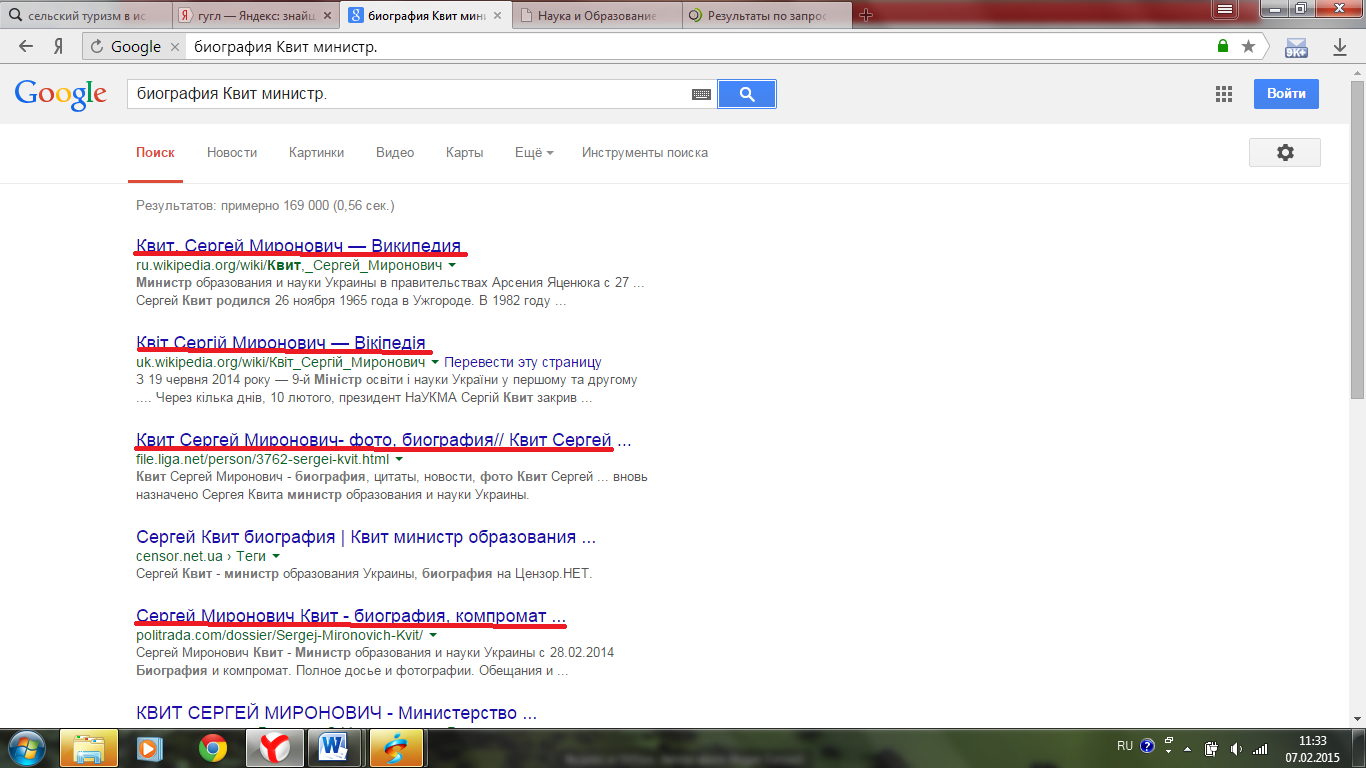Screen dimensions: 1366x768
Task: Click 'Перевести эту страницу' link
Action: 523,362
